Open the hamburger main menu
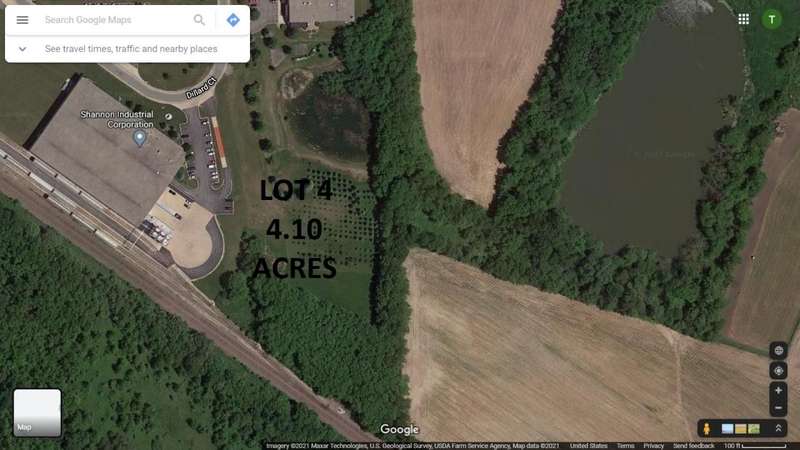The width and height of the screenshot is (800, 450). (22, 20)
